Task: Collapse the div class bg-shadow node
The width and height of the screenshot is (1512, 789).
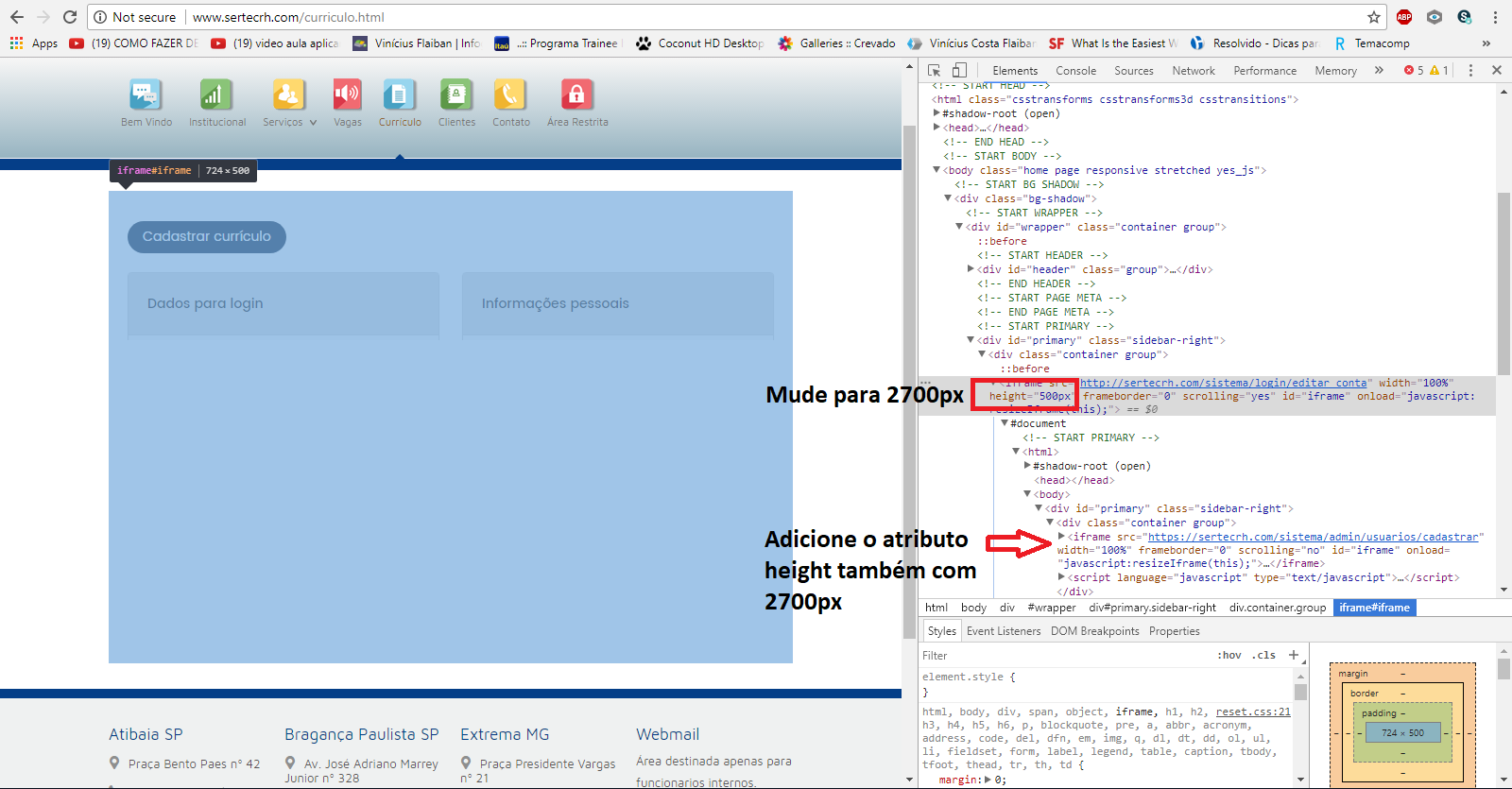Action: [x=949, y=198]
